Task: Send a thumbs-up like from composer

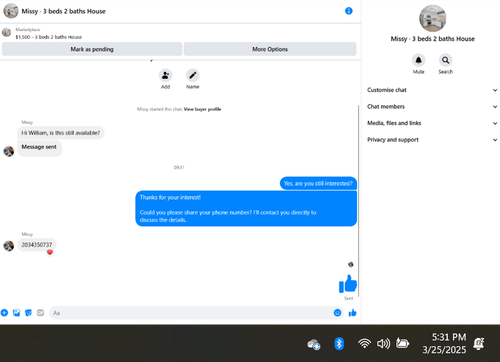Action: [352, 313]
